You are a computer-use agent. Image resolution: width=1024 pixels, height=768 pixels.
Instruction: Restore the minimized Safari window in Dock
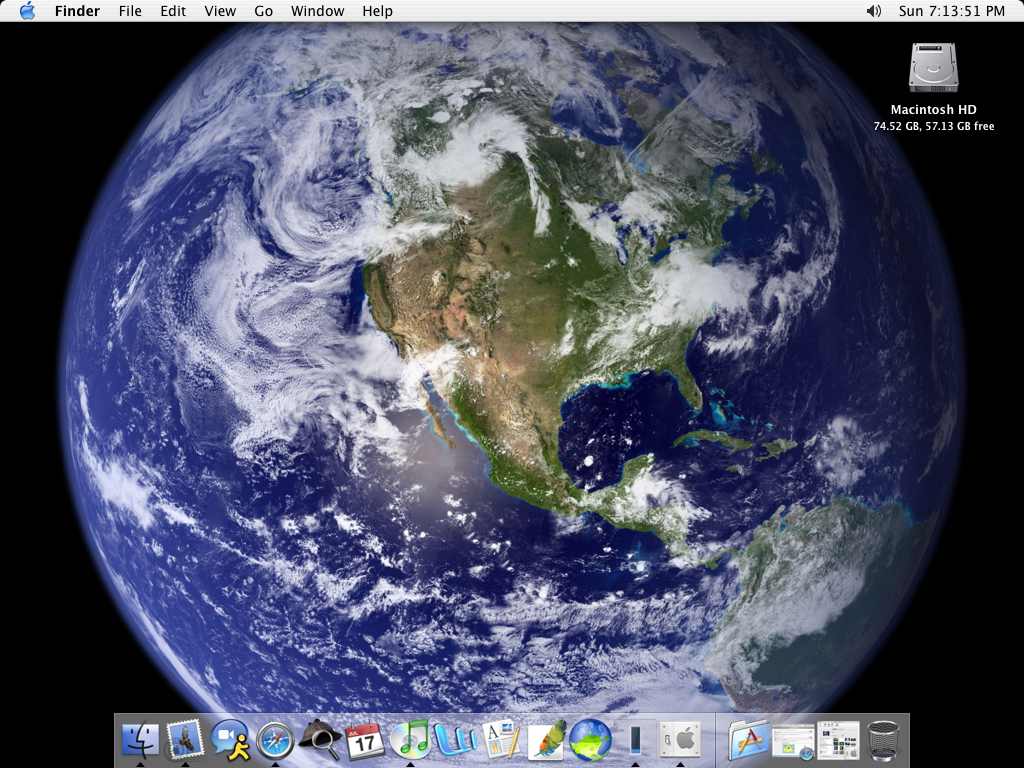click(x=793, y=742)
